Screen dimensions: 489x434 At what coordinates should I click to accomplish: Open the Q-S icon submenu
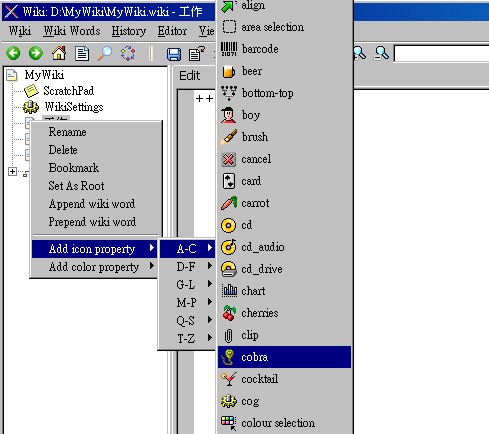187,321
